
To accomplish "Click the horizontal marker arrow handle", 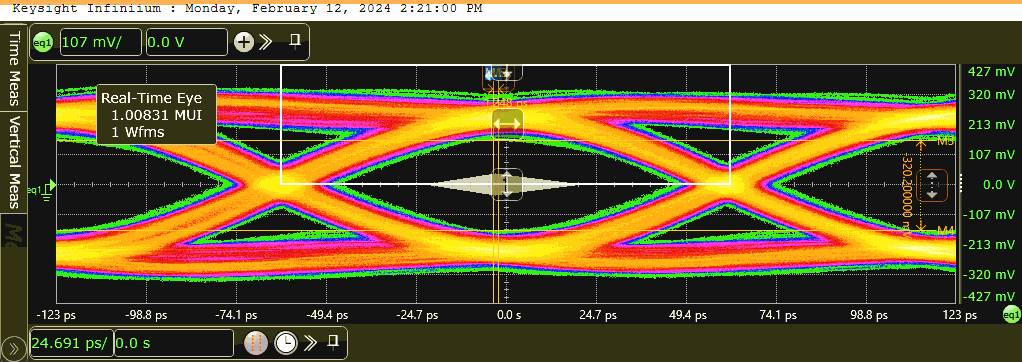I will coord(506,124).
